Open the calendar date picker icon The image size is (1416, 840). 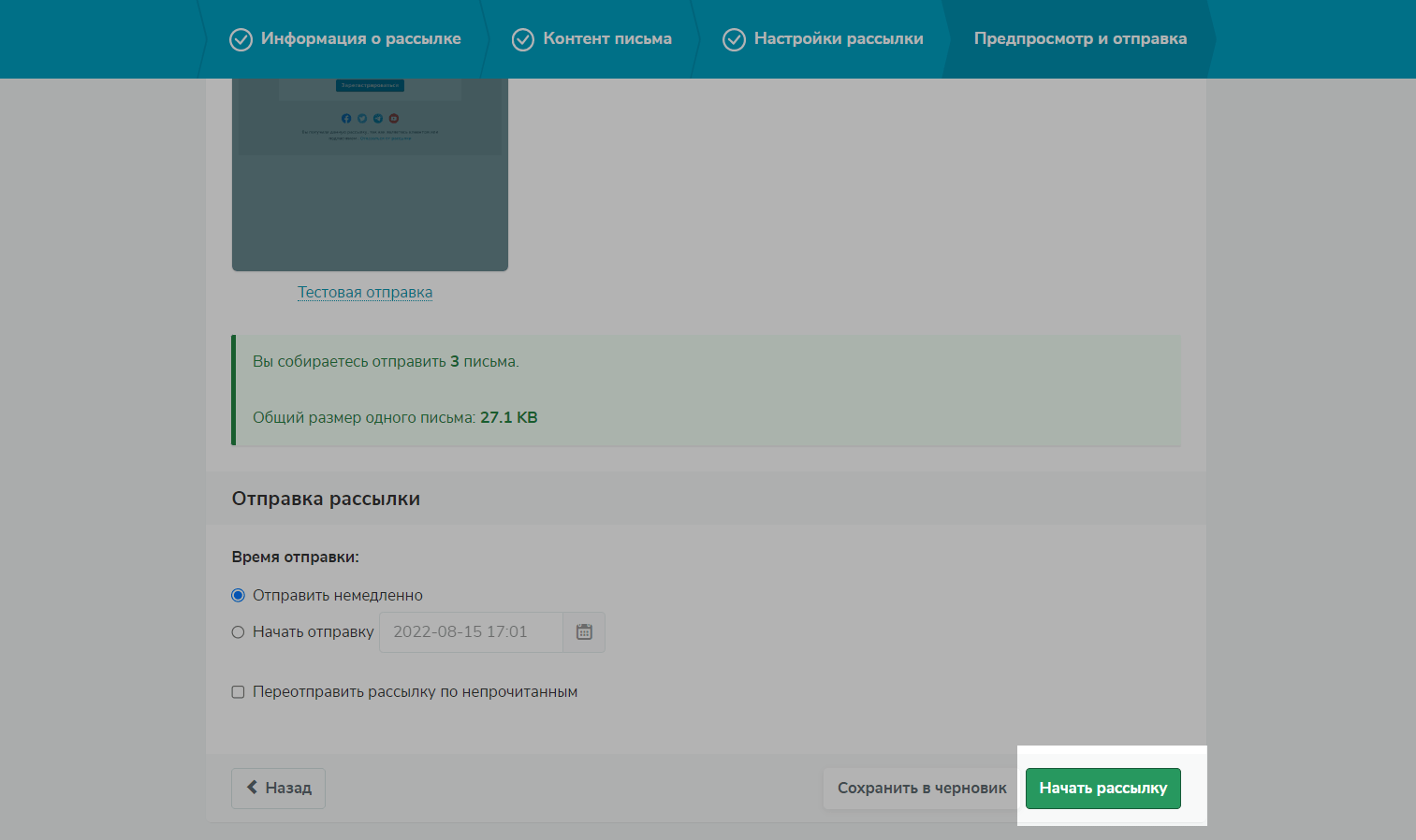pos(584,632)
